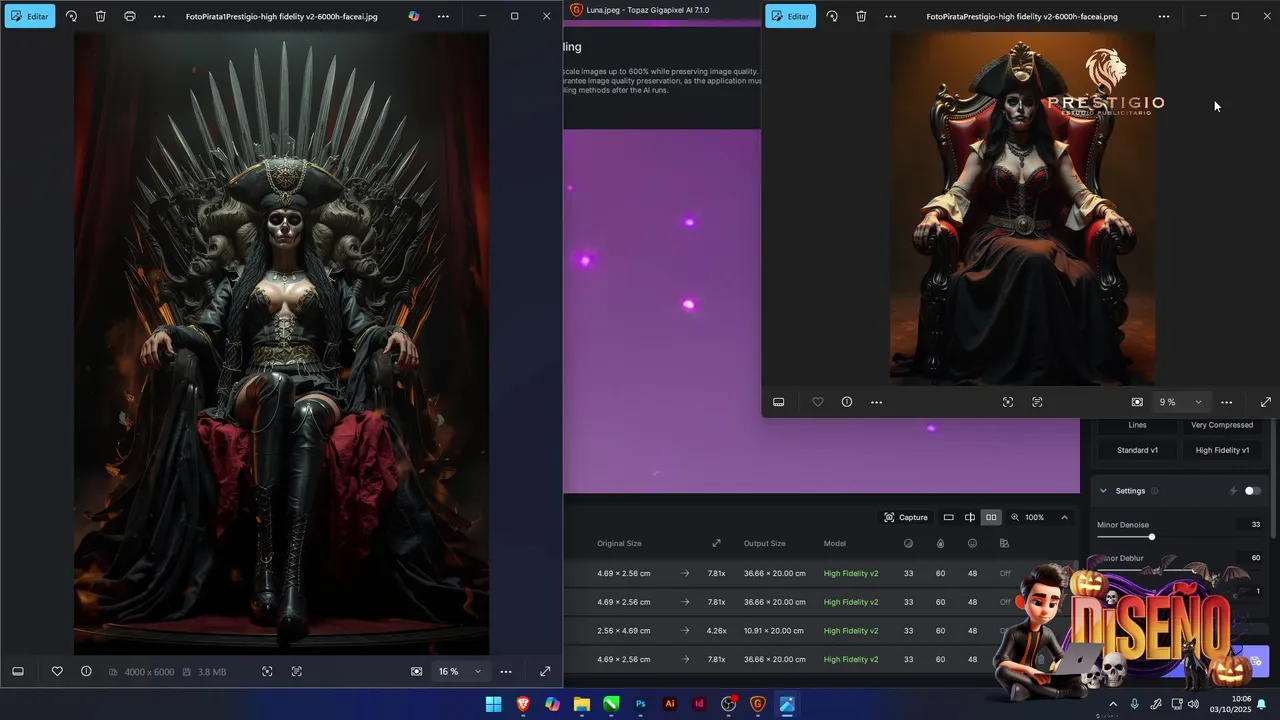Click fit-to-window icon in left Photos window
This screenshot has height=720, width=1280.
tap(417, 672)
